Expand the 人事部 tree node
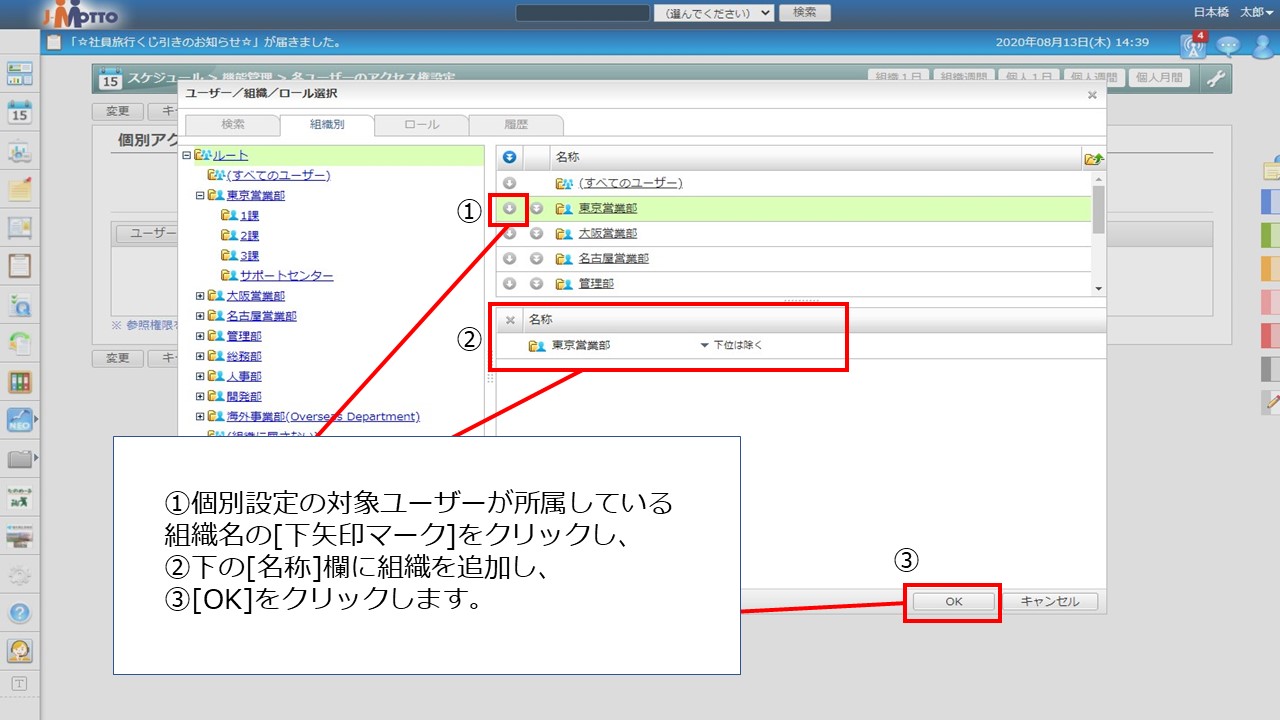 coord(200,376)
